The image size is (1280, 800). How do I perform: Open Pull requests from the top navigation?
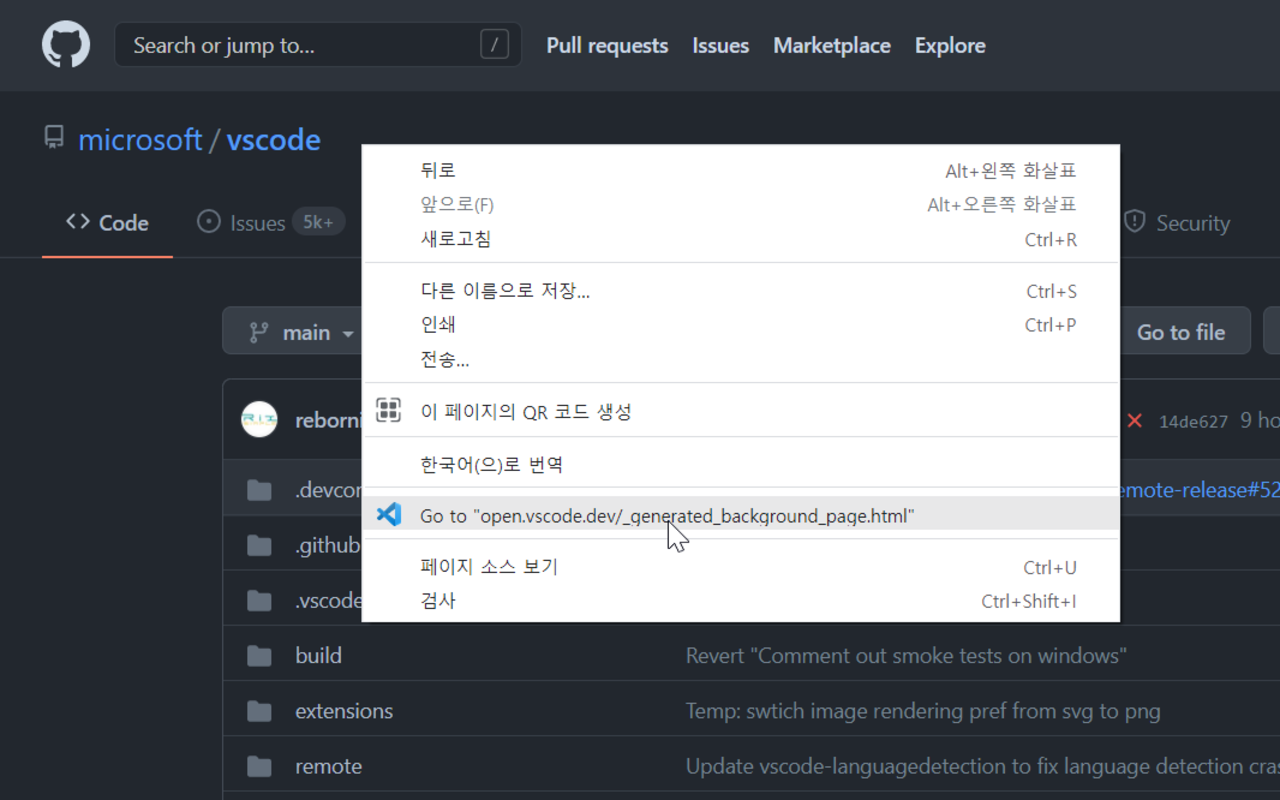coord(606,45)
